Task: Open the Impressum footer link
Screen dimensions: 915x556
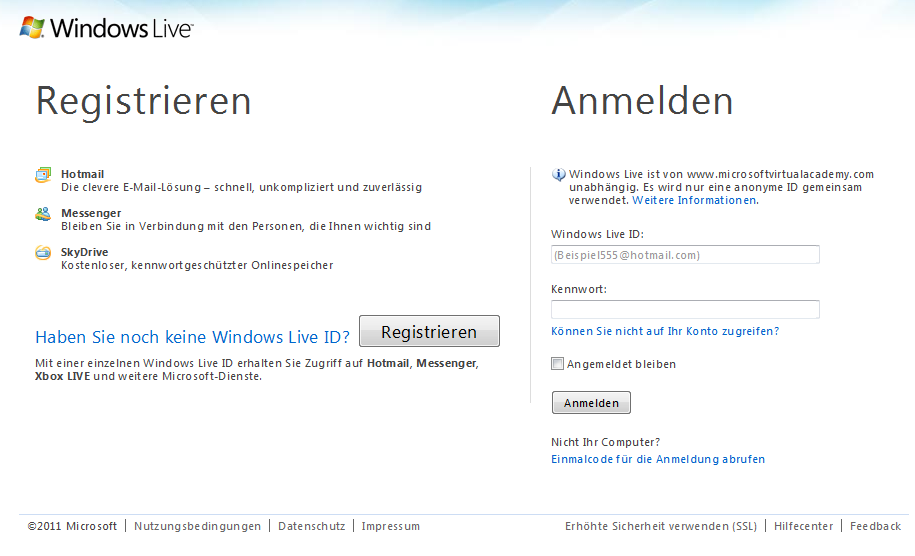Action: pyautogui.click(x=390, y=526)
